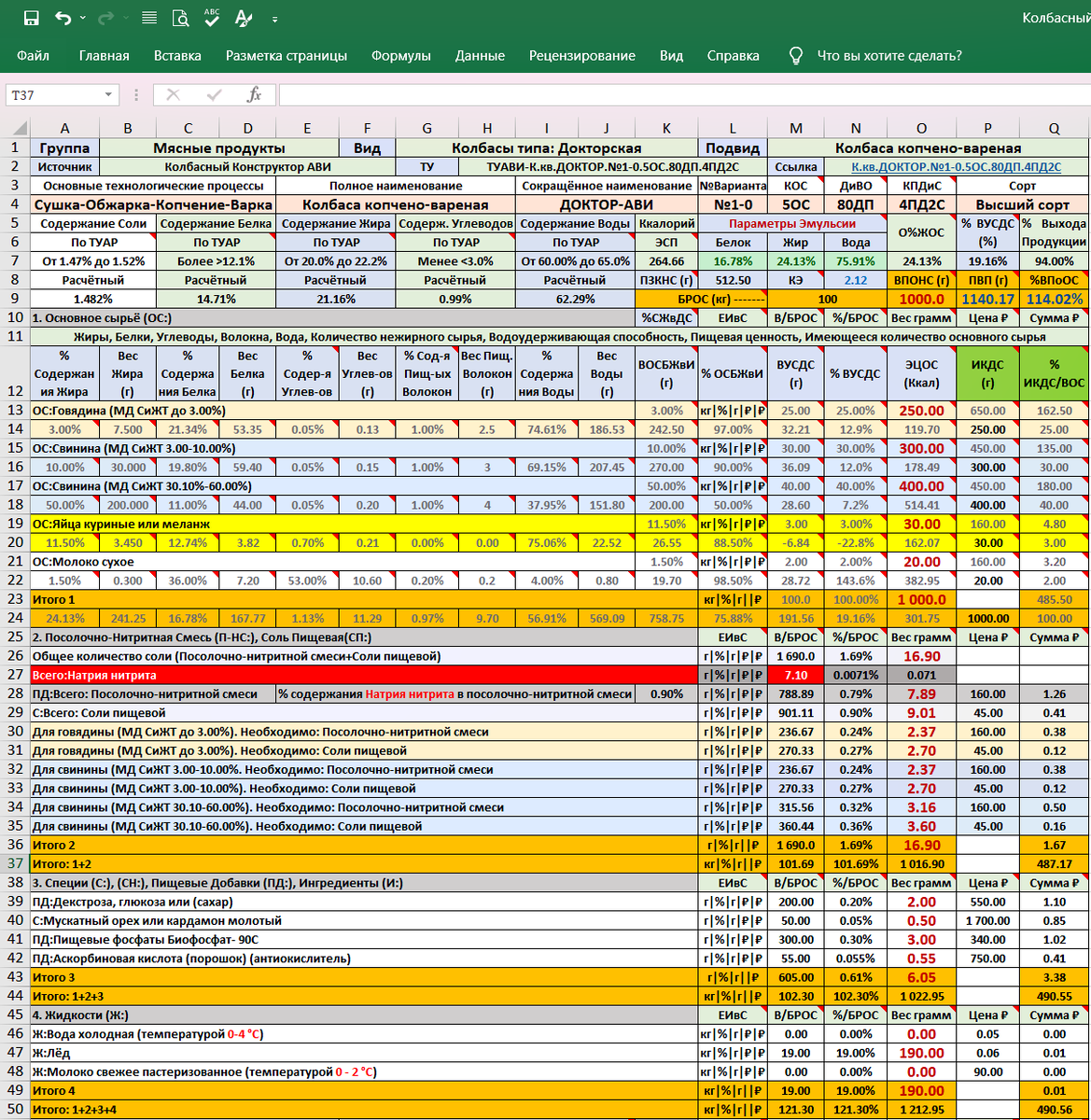
Task: Click the kcal value 264.66
Action: (666, 261)
